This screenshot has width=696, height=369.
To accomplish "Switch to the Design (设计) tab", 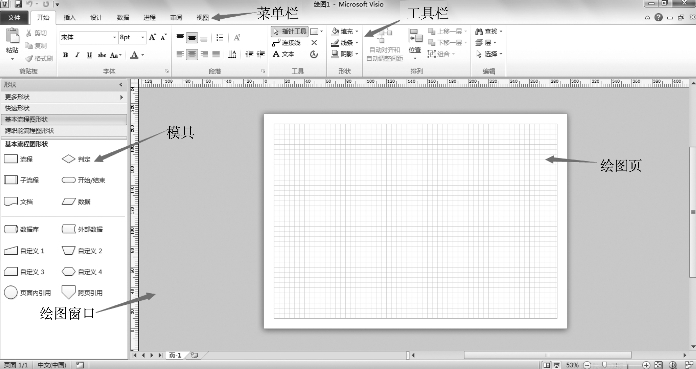I will pos(96,18).
